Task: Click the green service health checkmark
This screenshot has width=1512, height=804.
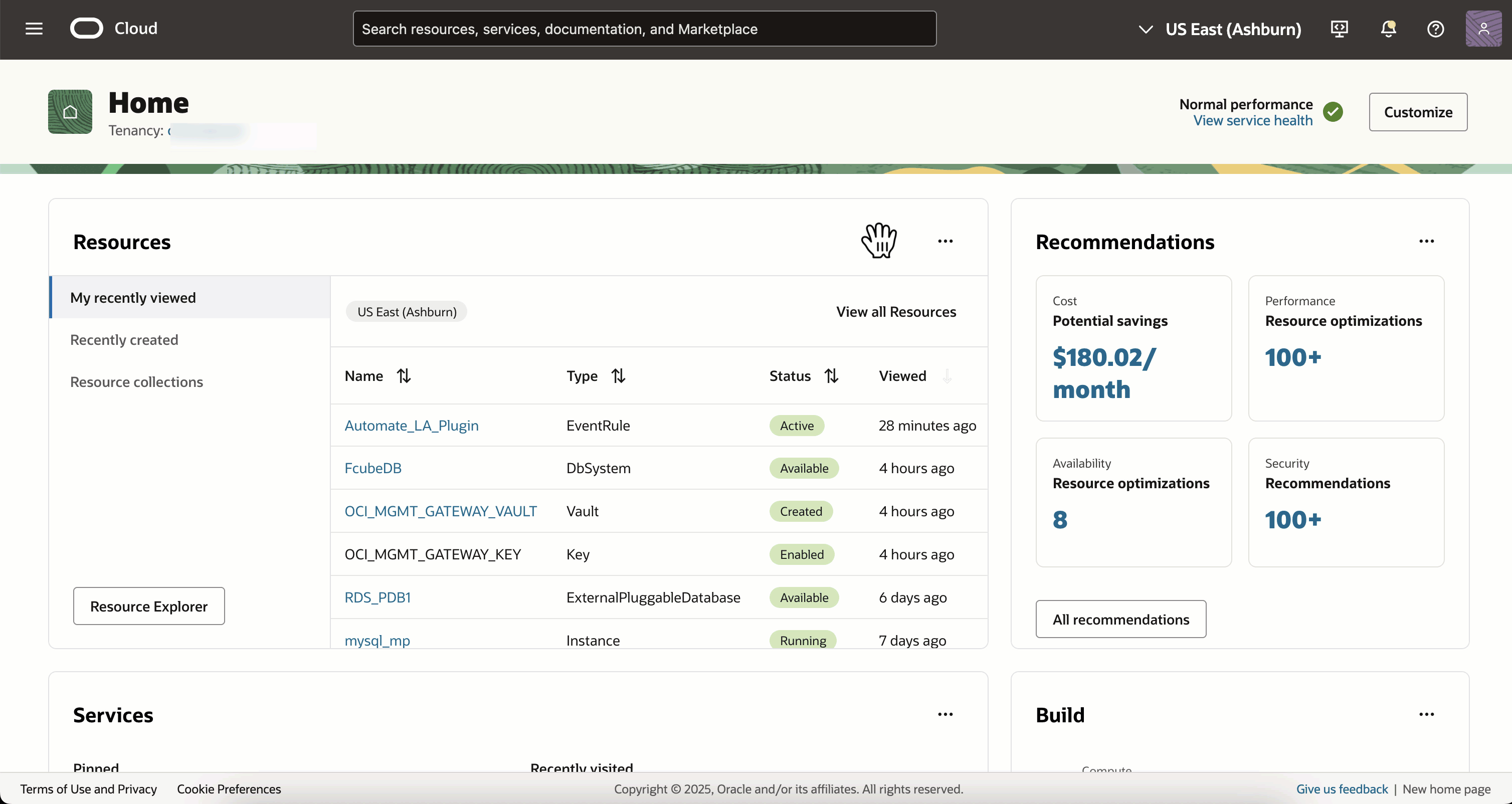Action: click(x=1333, y=112)
